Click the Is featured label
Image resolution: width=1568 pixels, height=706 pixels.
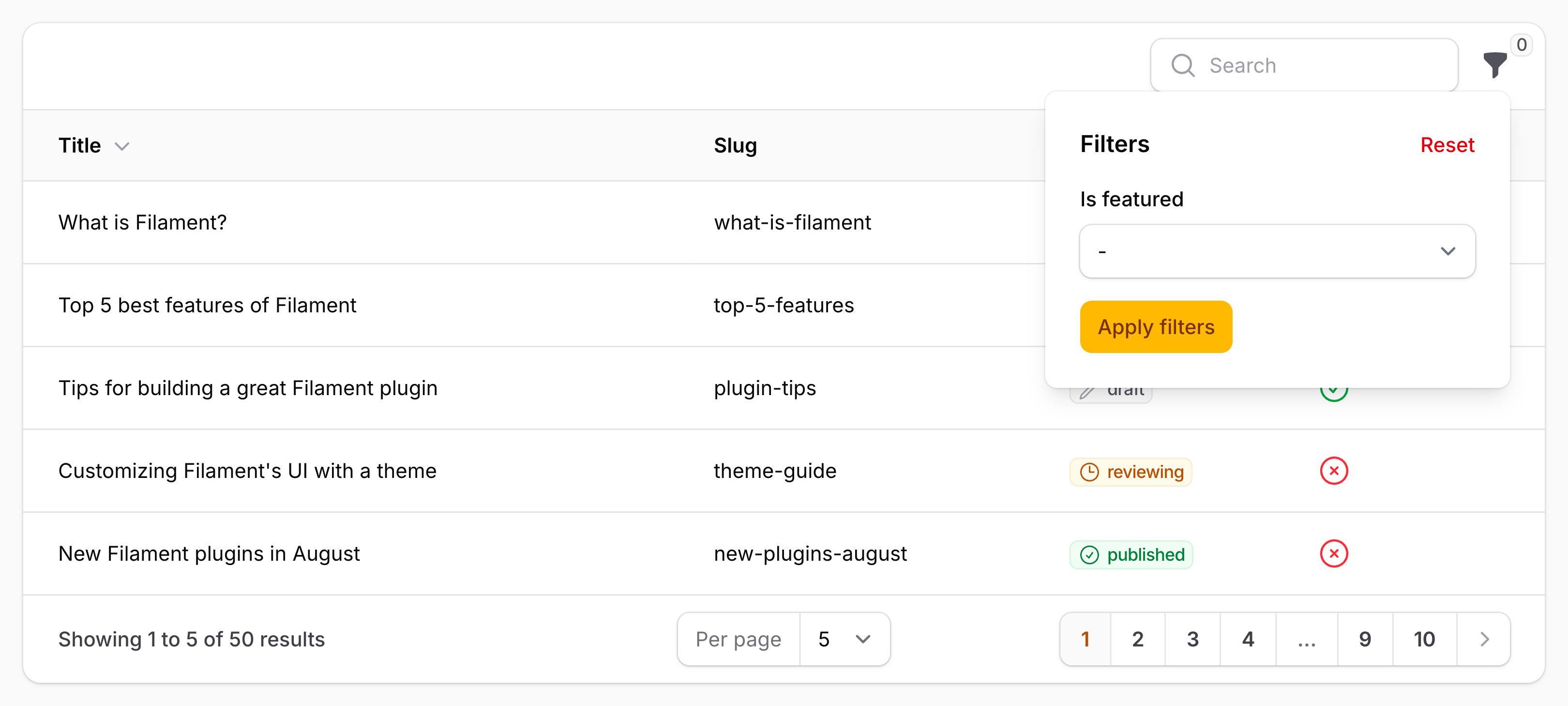pyautogui.click(x=1131, y=199)
